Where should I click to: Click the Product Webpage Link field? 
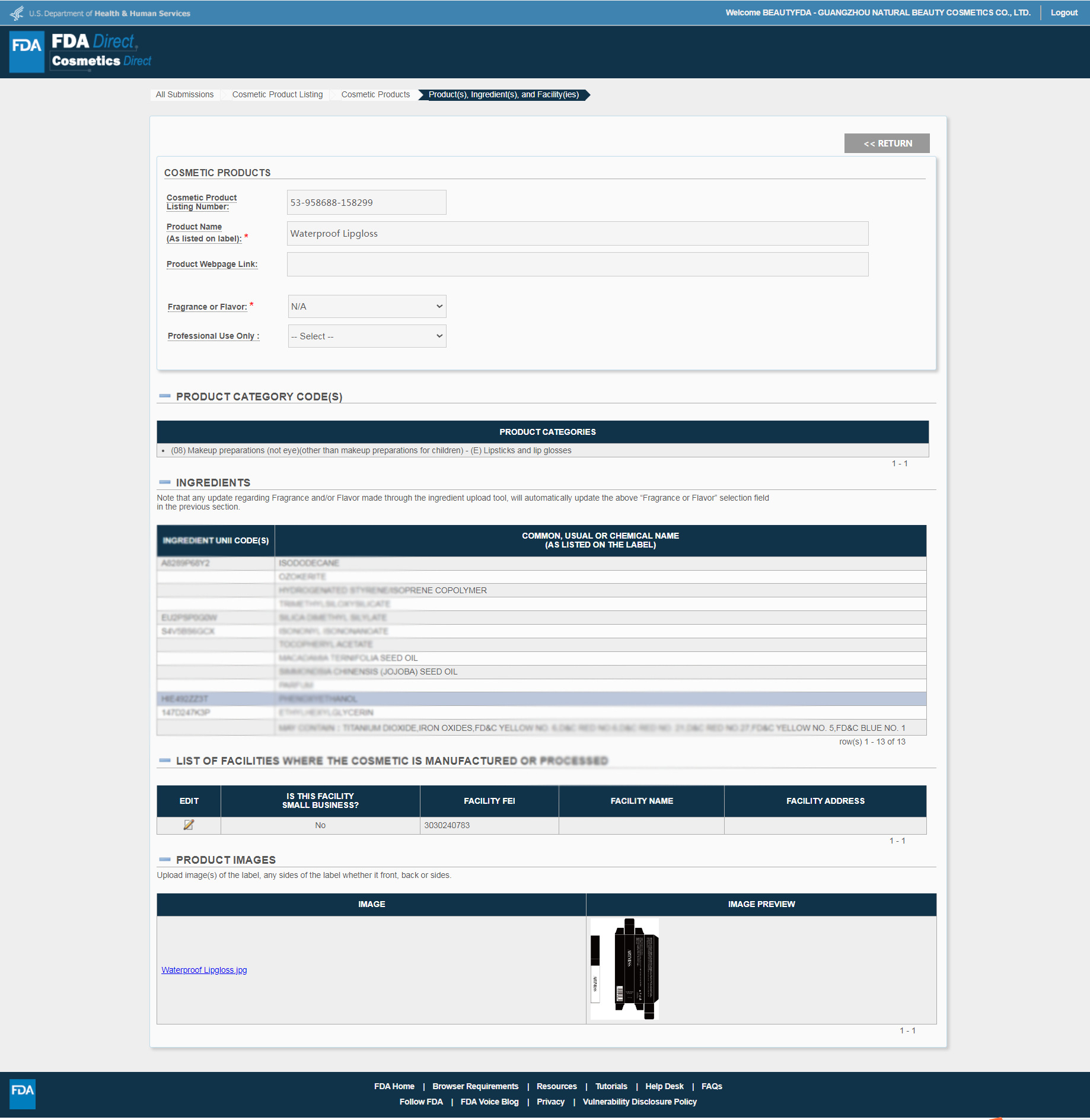(578, 264)
